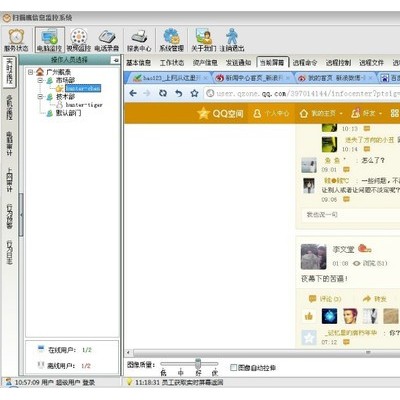Select the 行为日志 vertical side tab
This screenshot has height=400, width=400.
tap(9, 252)
